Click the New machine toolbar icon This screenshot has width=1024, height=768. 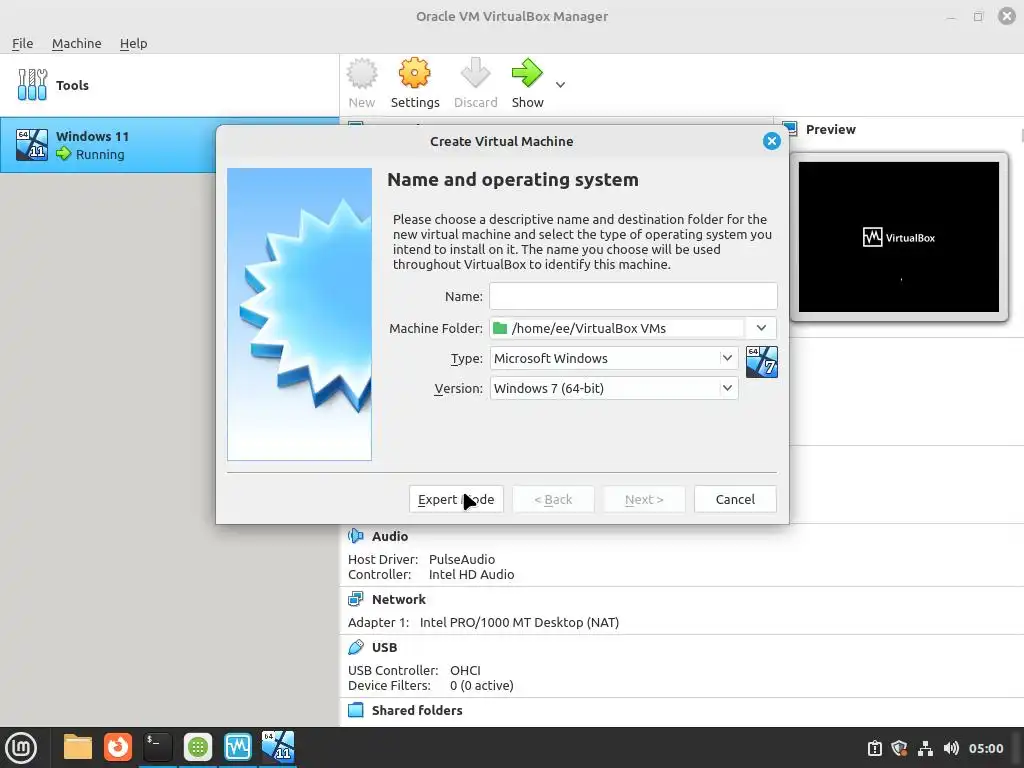(x=362, y=74)
